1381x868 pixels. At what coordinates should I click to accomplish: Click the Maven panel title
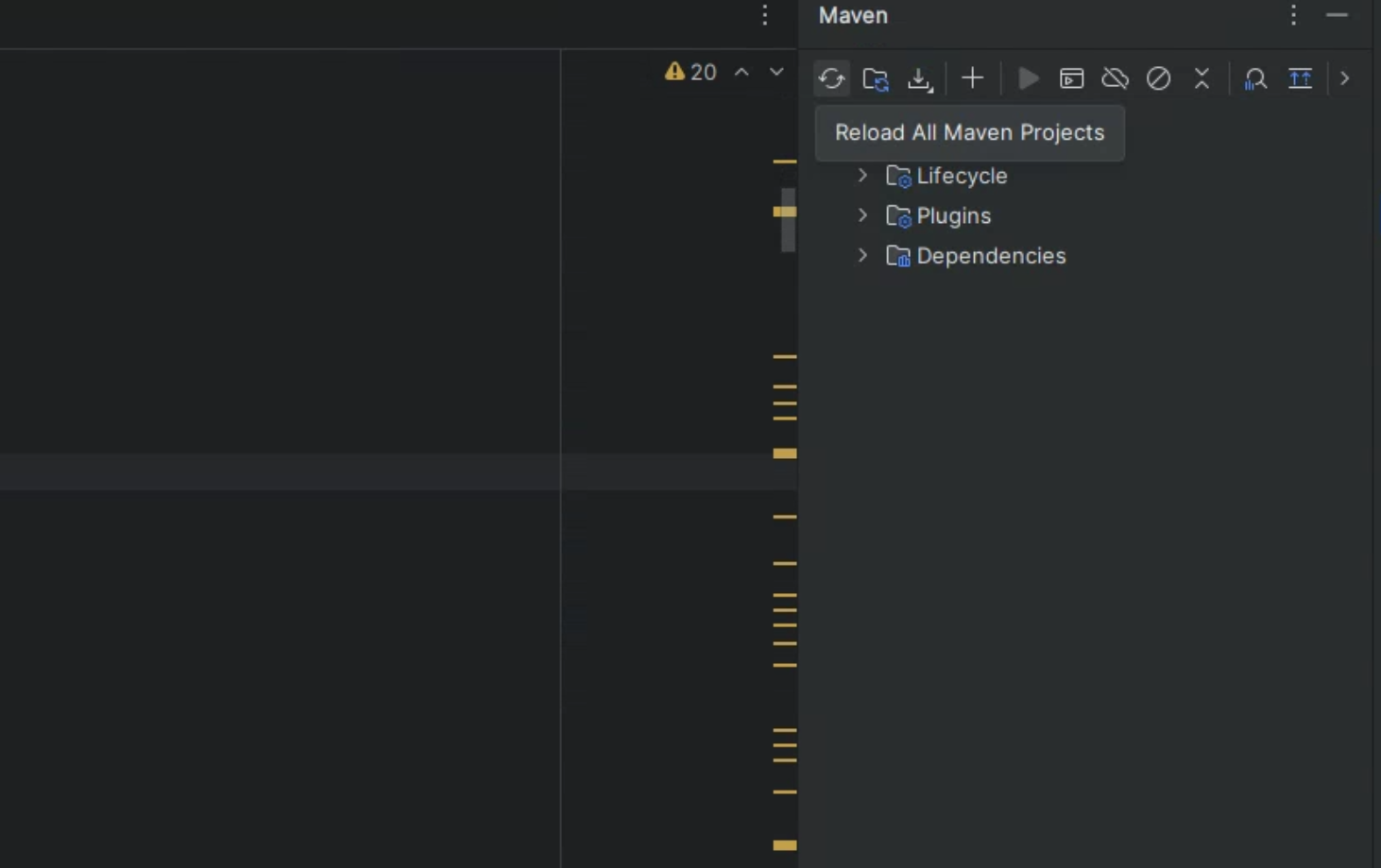point(853,15)
